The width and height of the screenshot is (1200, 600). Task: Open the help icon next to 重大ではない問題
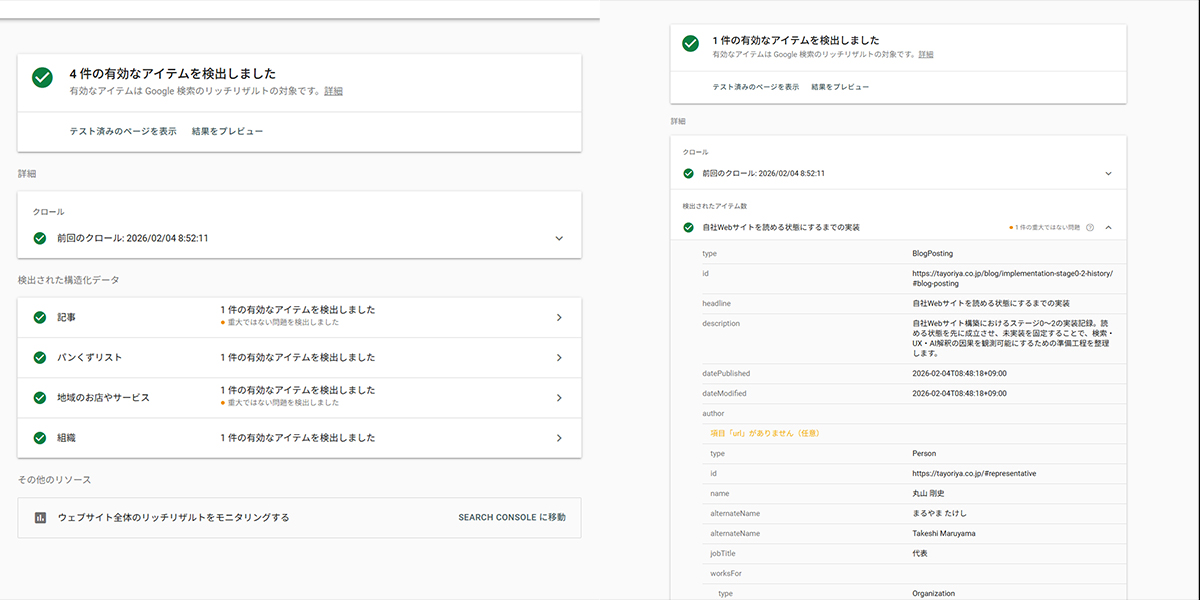[1089, 227]
